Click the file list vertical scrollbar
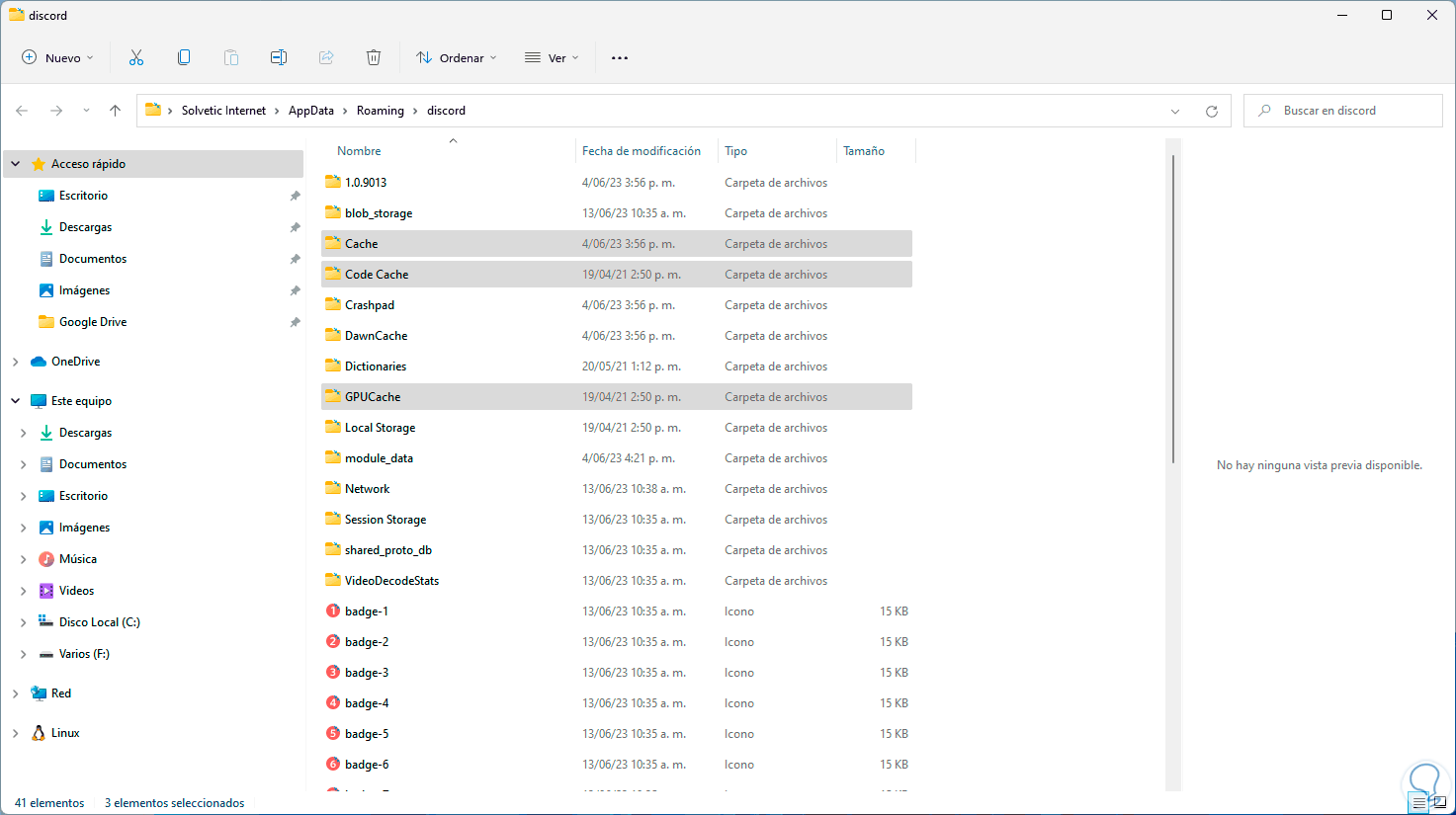1456x815 pixels. (x=1173, y=308)
